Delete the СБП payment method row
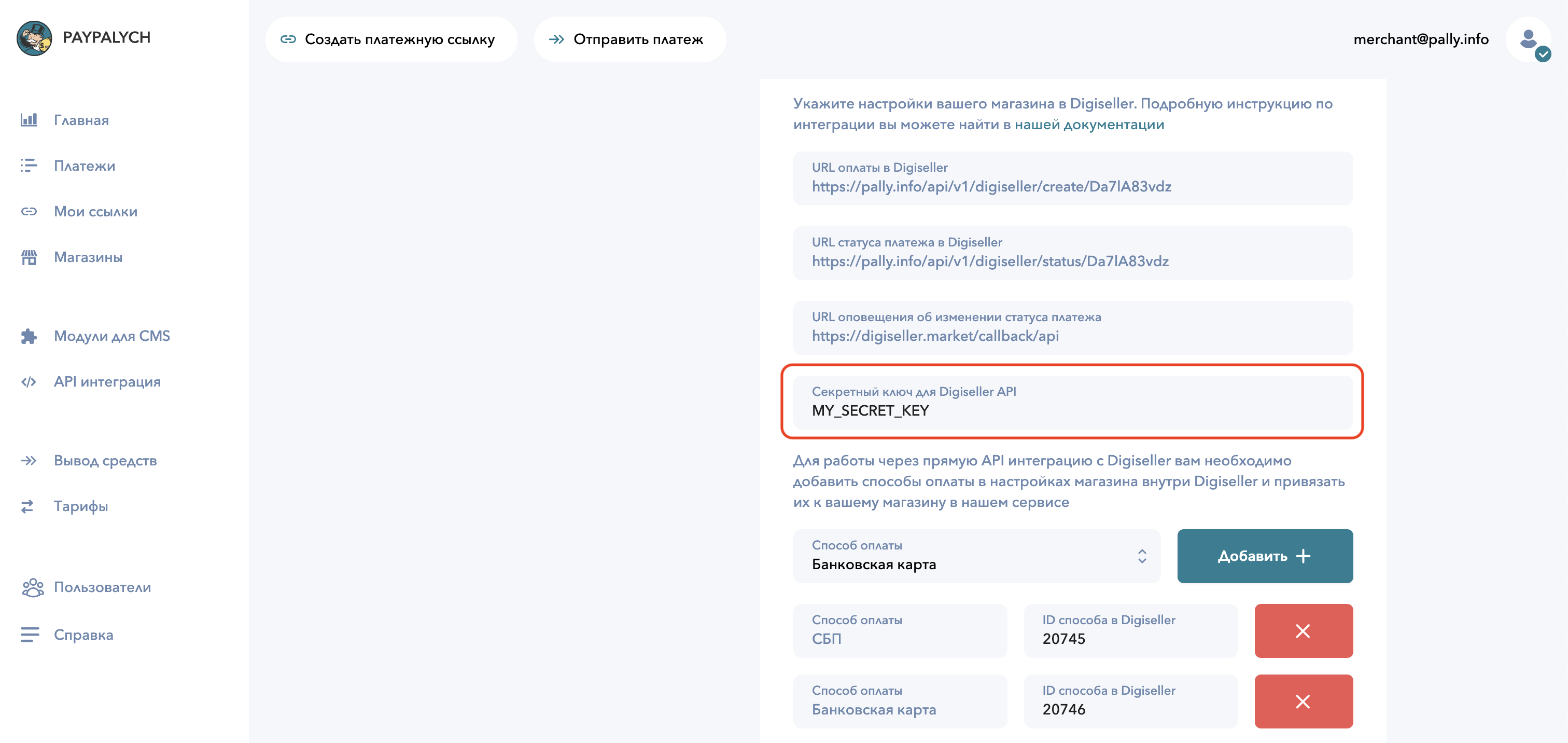Viewport: 1568px width, 743px height. pyautogui.click(x=1303, y=630)
